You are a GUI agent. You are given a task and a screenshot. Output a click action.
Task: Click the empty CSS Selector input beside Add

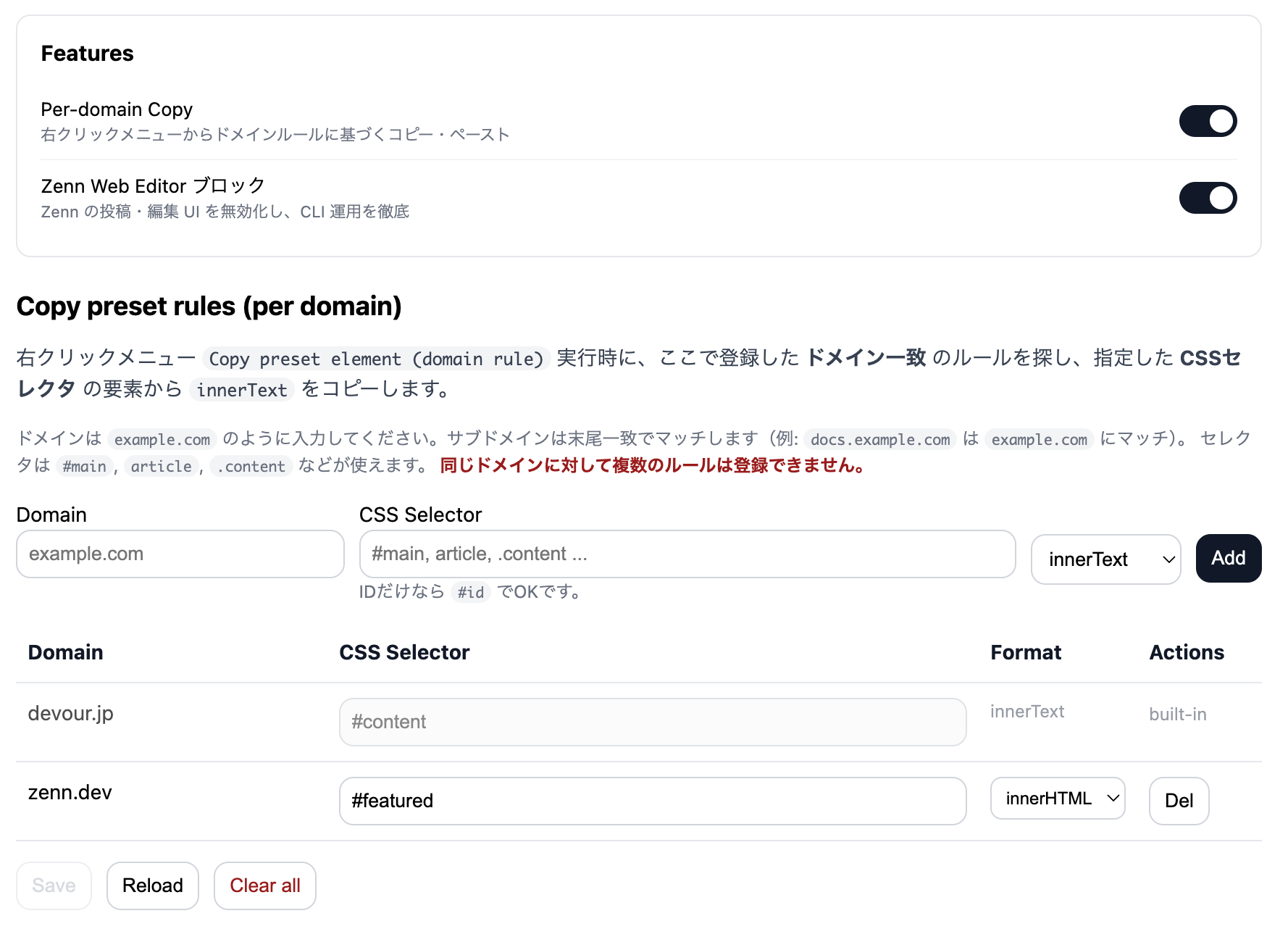(687, 554)
